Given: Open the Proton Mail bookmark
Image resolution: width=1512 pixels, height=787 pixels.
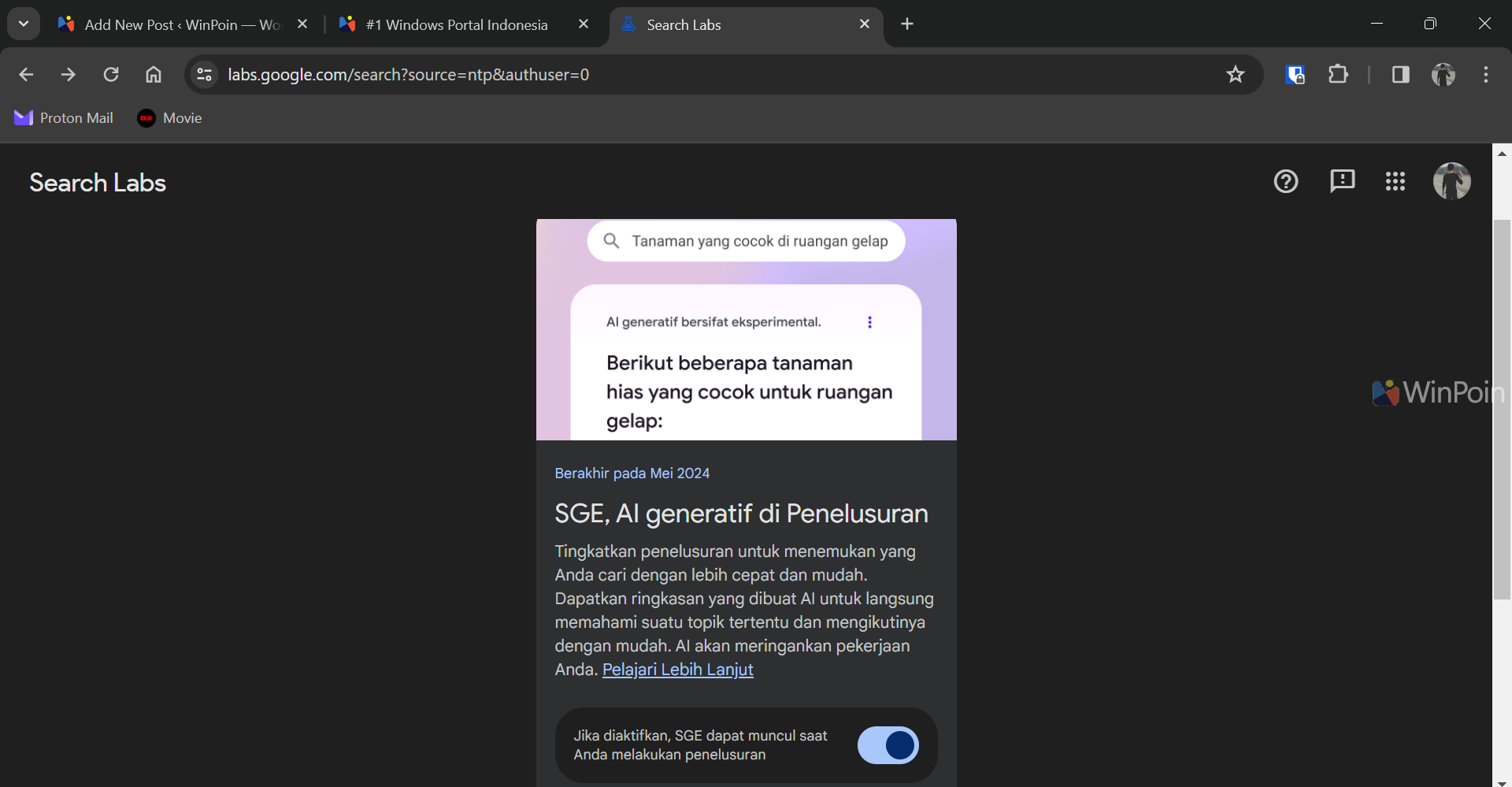Looking at the screenshot, I should point(64,118).
